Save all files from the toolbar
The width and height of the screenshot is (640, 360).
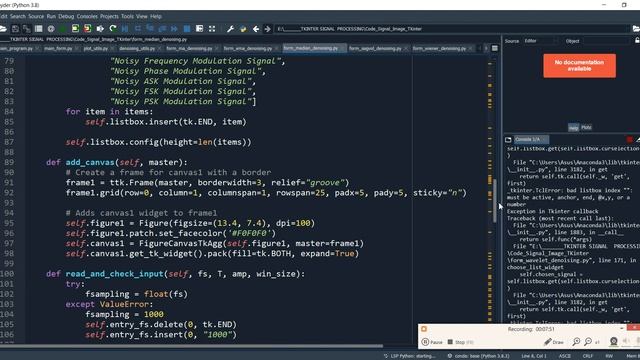click(x=27, y=29)
